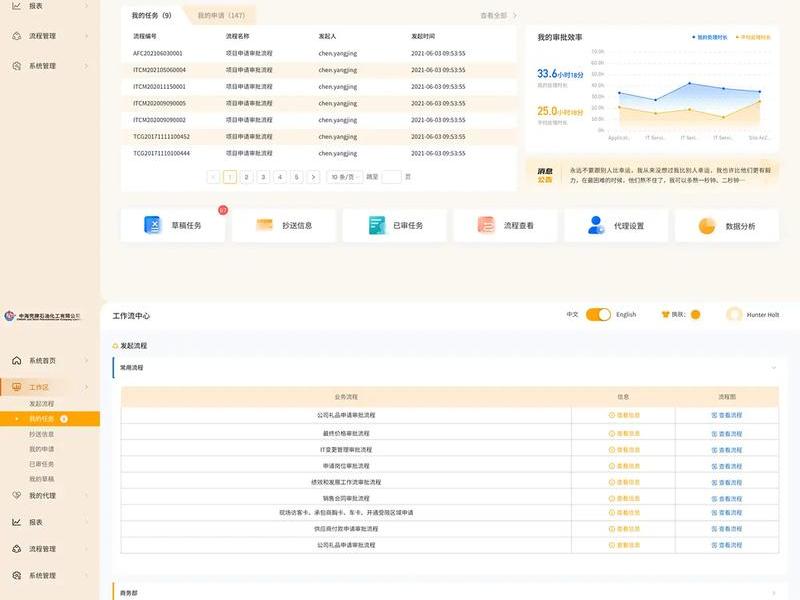Open the 抄送信息 card icon
800x600 pixels.
[x=264, y=224]
